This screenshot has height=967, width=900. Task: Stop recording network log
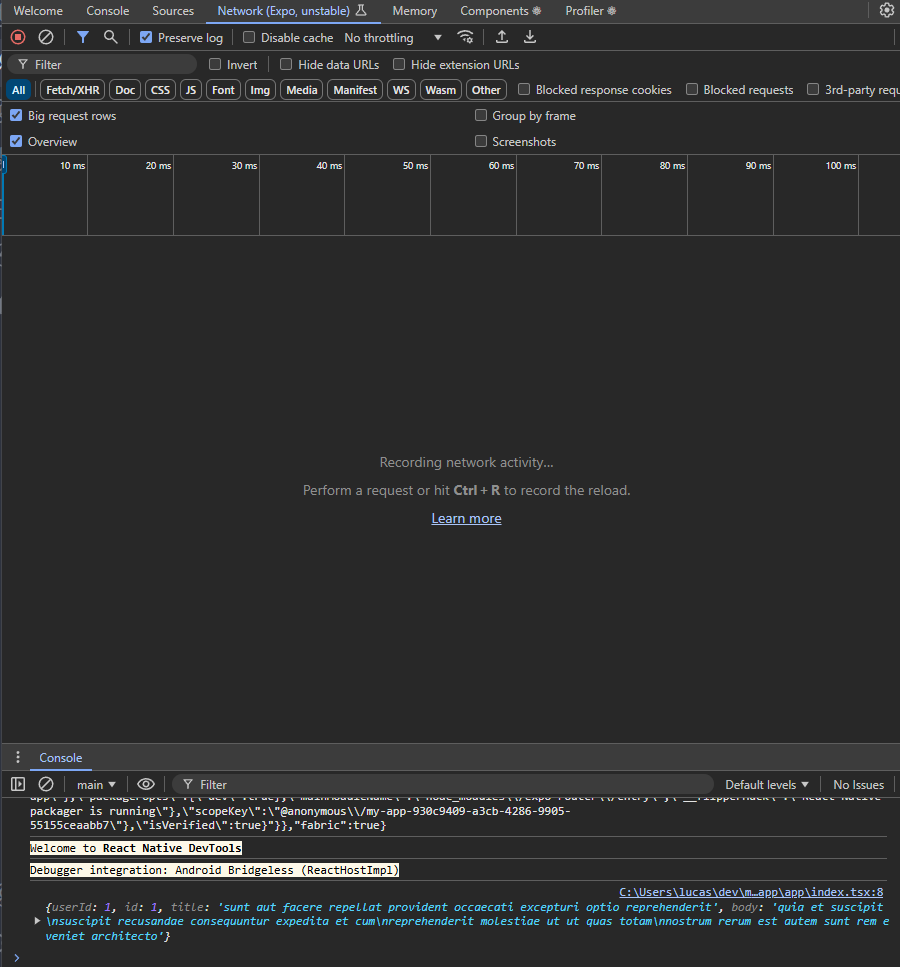(18, 37)
